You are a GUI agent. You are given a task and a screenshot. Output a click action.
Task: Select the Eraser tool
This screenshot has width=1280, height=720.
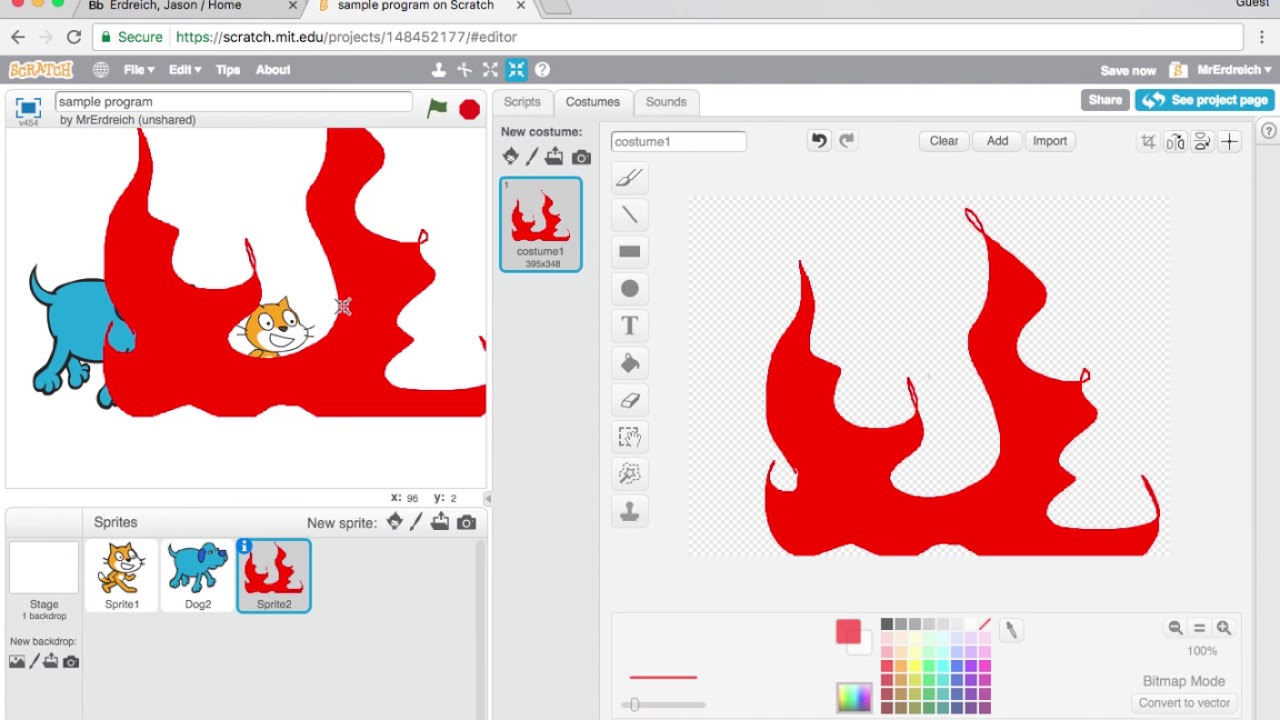click(x=629, y=400)
